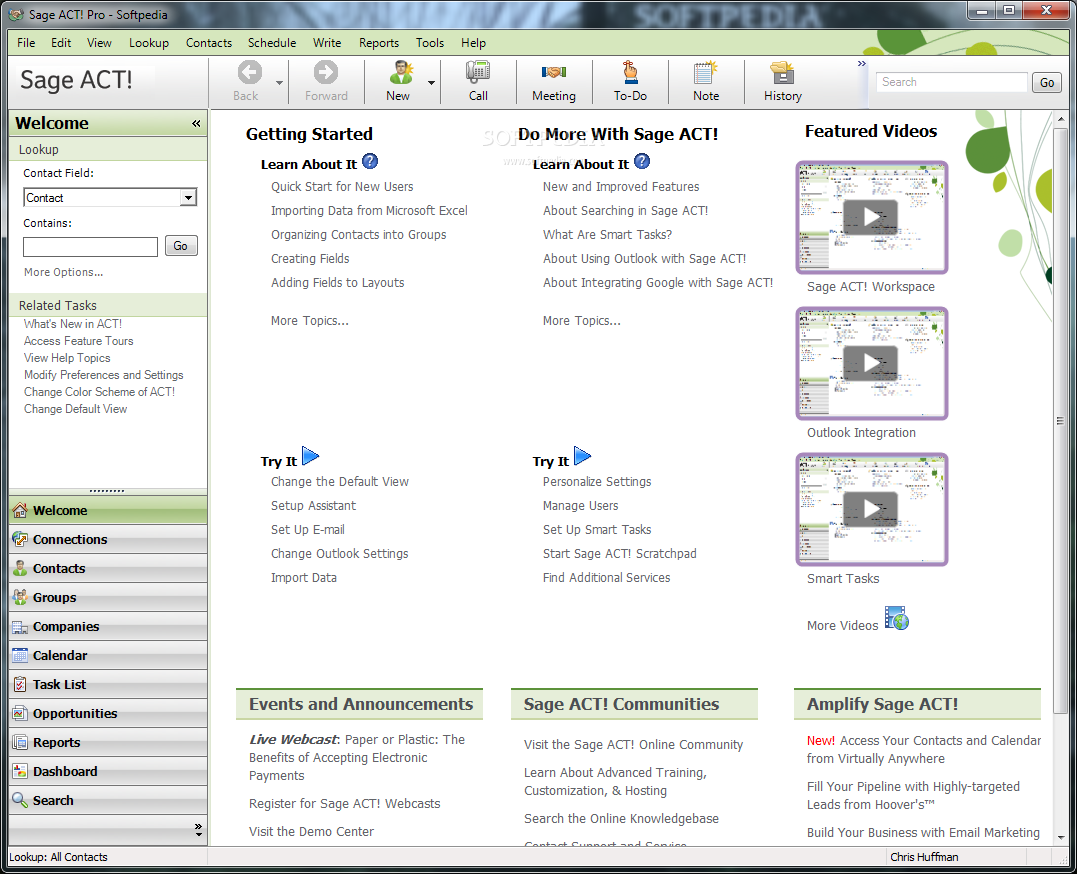Click Search the Online Knowledgebase link

tap(621, 819)
